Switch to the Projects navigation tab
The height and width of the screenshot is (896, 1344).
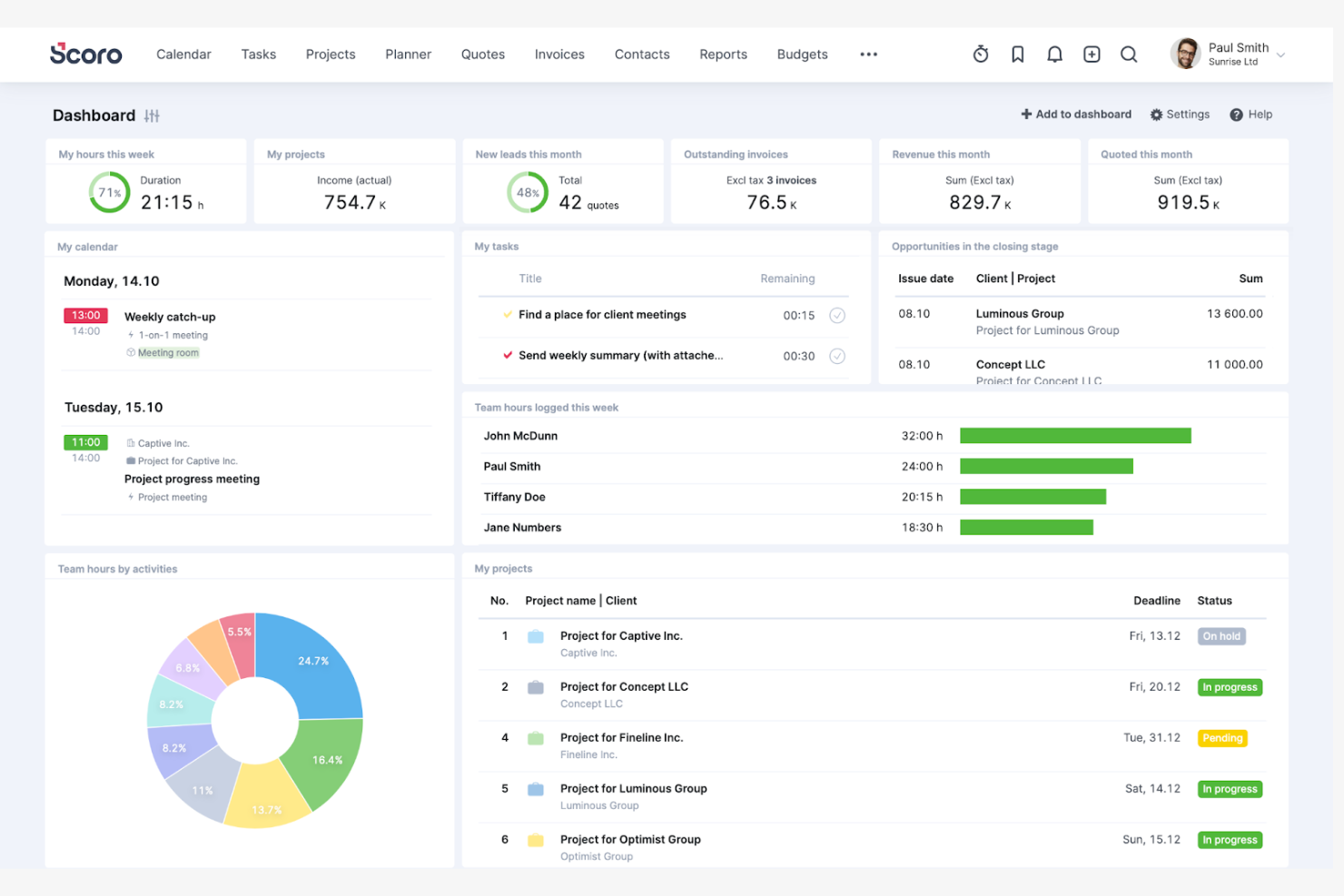pos(330,54)
